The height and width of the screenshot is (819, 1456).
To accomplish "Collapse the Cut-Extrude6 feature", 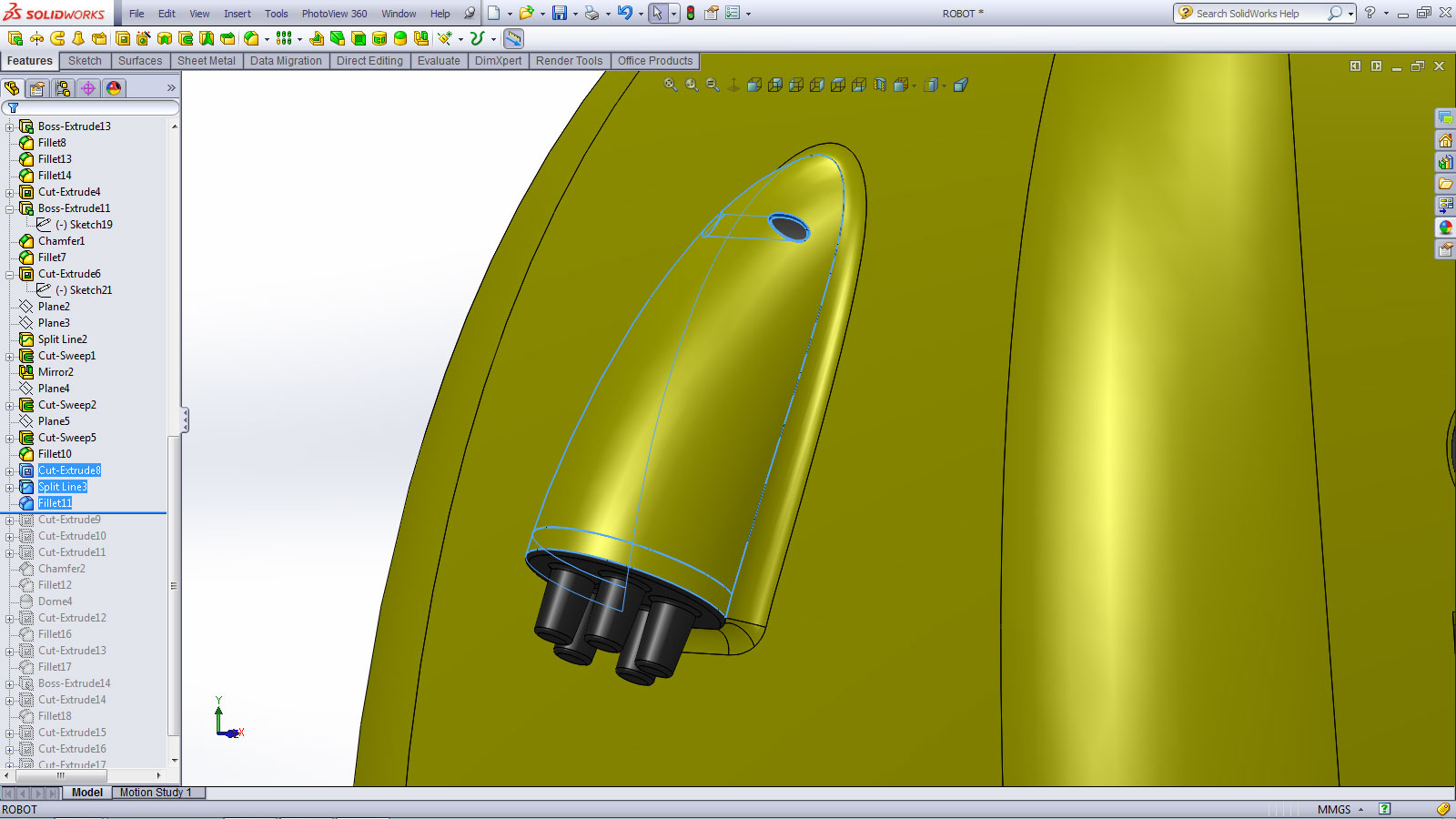I will click(x=10, y=274).
